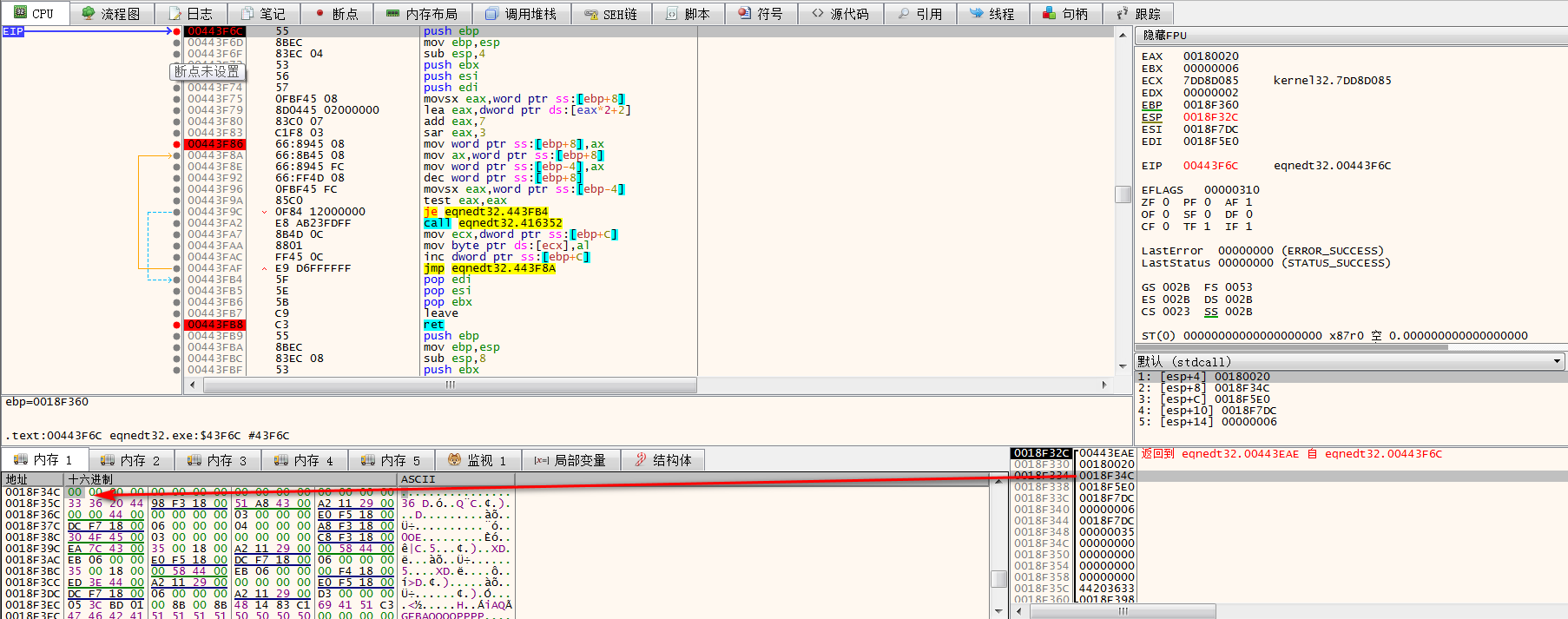Open the 符号 symbols tab icon
1568x619 pixels.
745,13
